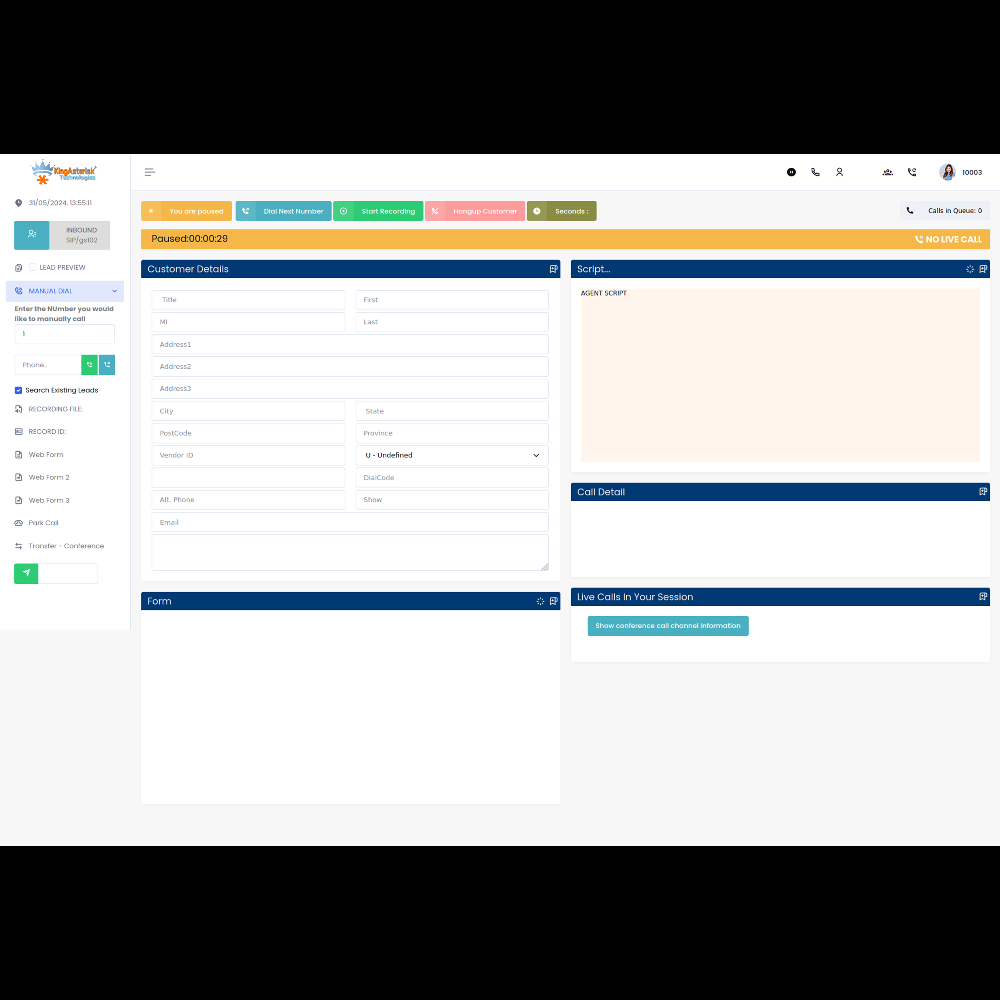Click the Transfer - Conference arrows icon
The width and height of the screenshot is (1000, 1000).
18,546
